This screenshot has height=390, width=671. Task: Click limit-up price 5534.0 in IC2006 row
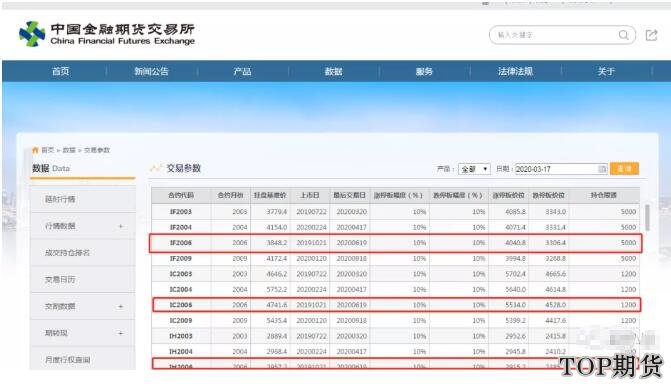point(516,305)
